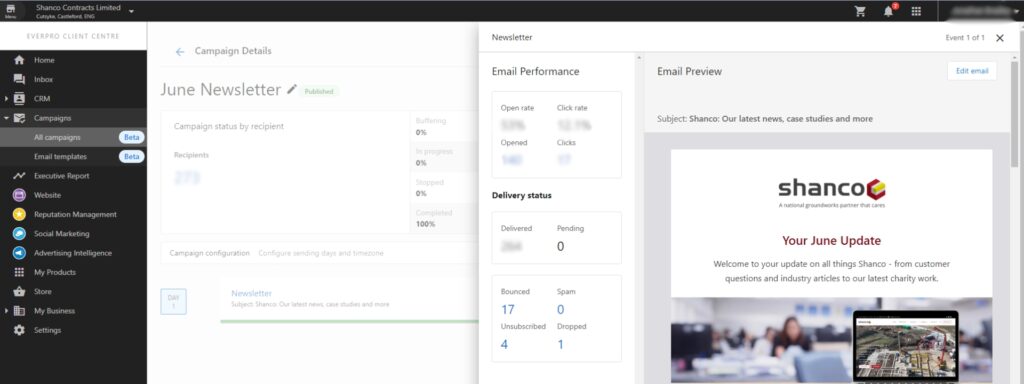
Task: Open the Shanco Contracts Limited account dropdown
Action: (131, 11)
